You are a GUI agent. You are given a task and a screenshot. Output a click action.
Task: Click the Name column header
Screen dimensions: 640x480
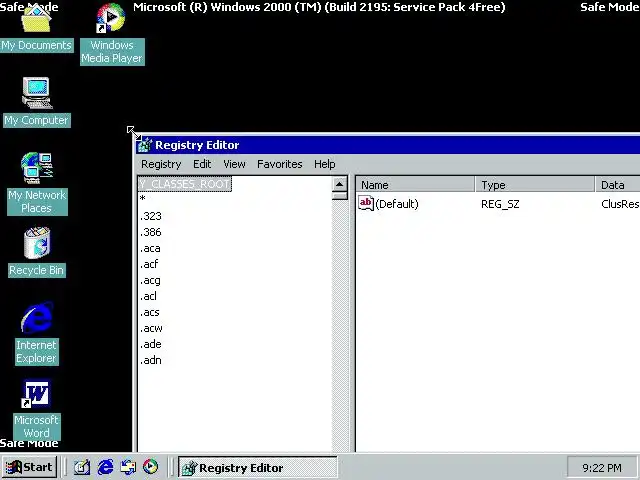(415, 185)
